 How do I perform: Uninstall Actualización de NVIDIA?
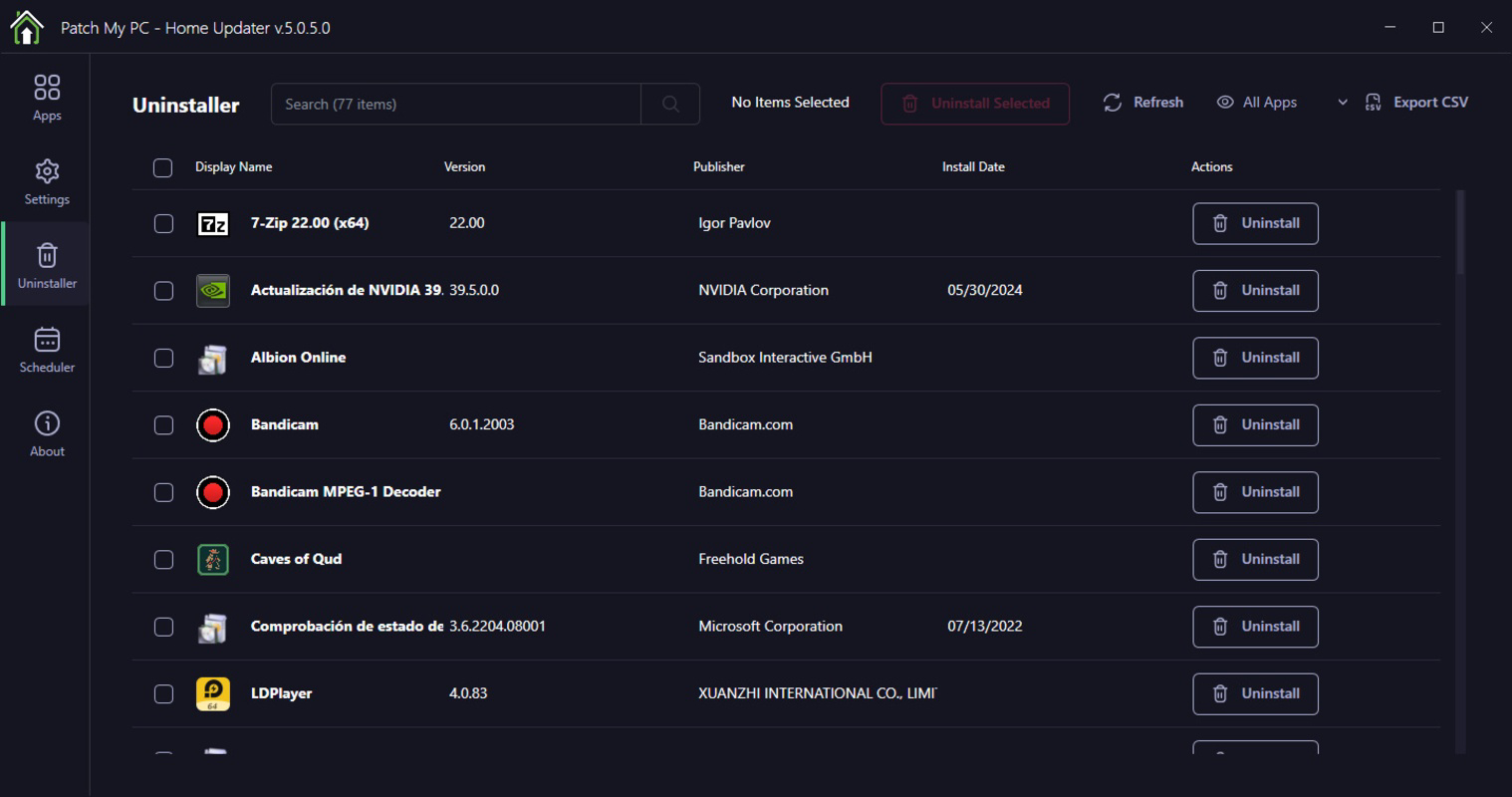(x=1255, y=291)
